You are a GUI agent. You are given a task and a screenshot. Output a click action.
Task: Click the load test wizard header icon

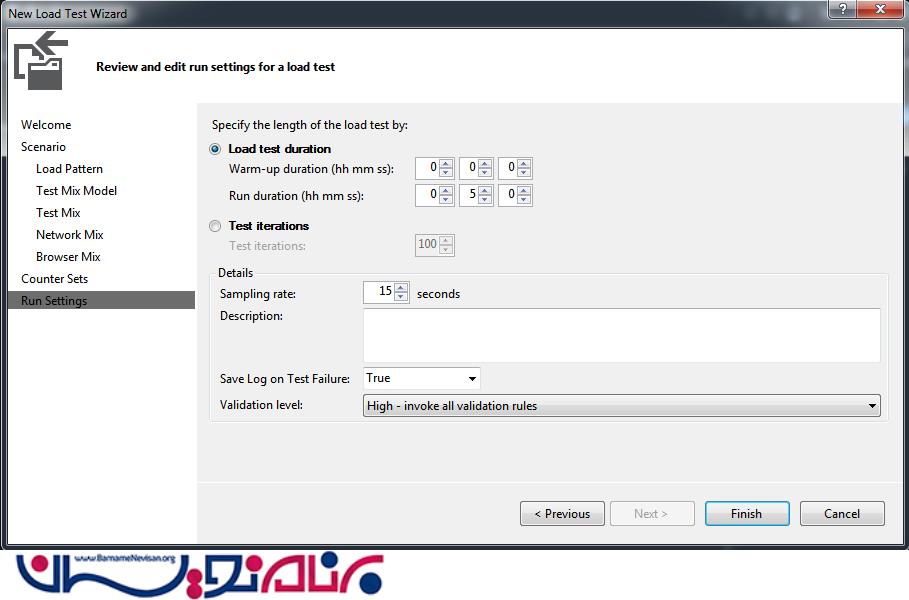(40, 60)
